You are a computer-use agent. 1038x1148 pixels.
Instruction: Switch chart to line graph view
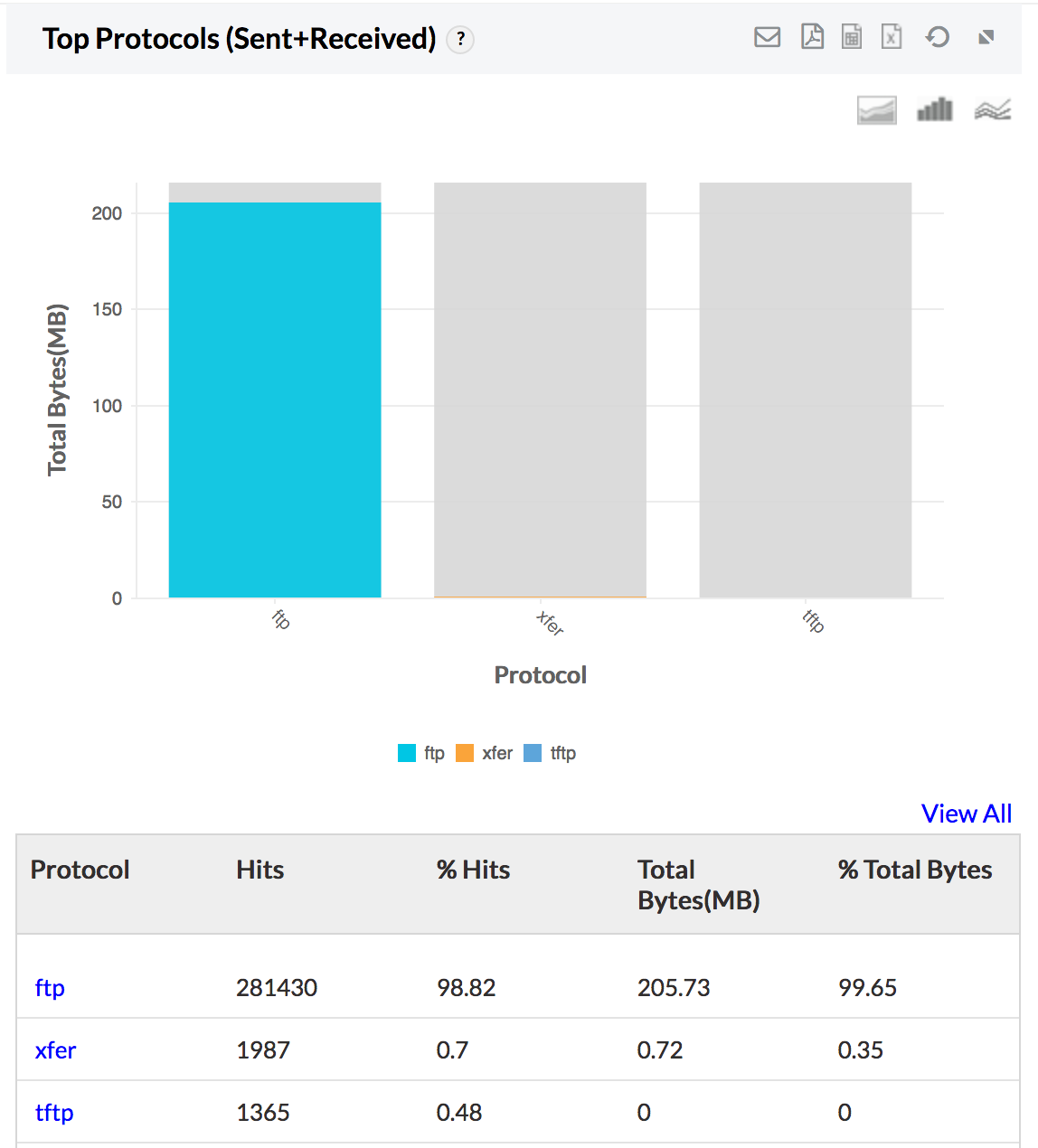992,110
